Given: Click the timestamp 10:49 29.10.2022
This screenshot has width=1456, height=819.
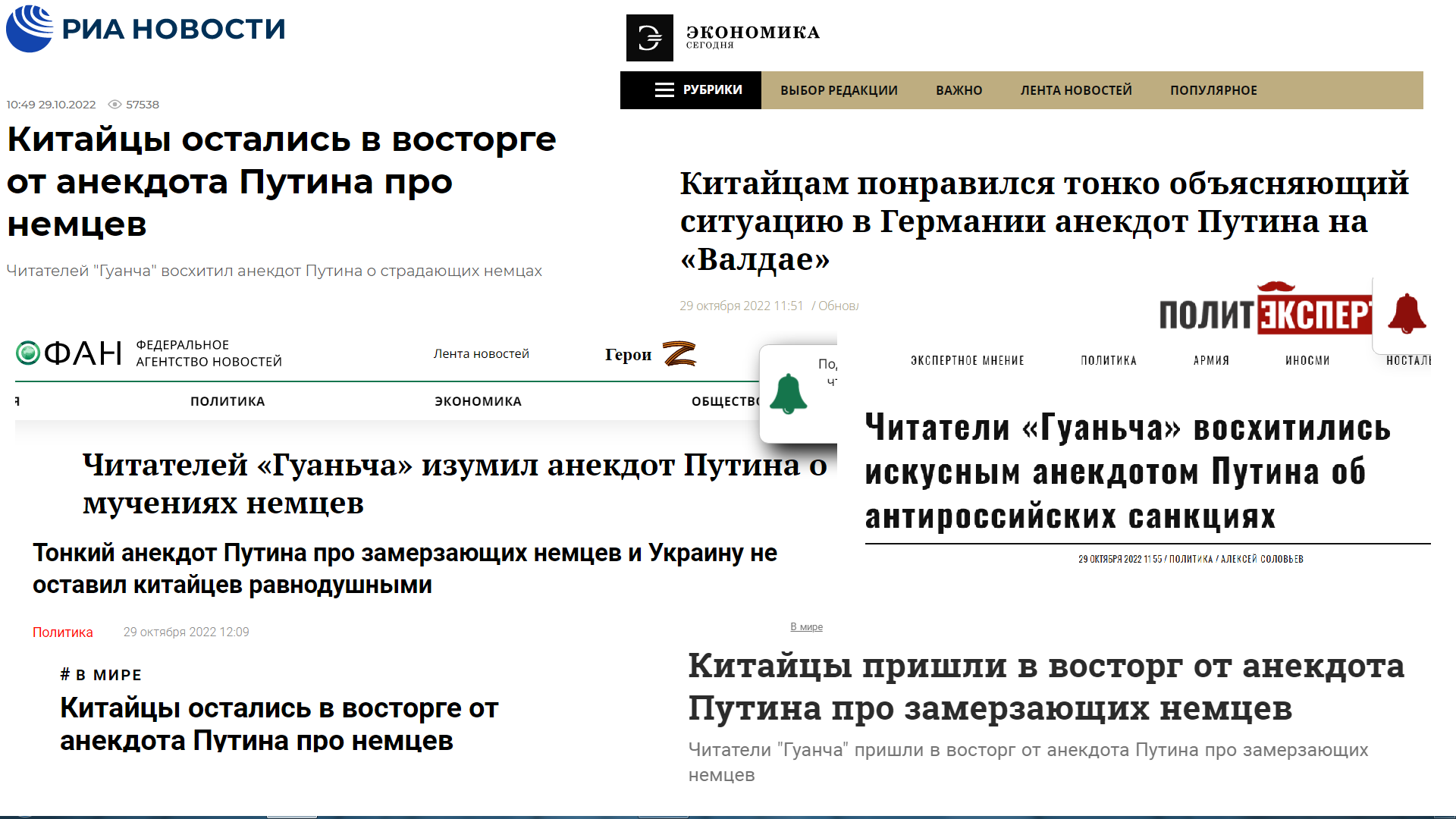Looking at the screenshot, I should click(x=51, y=105).
